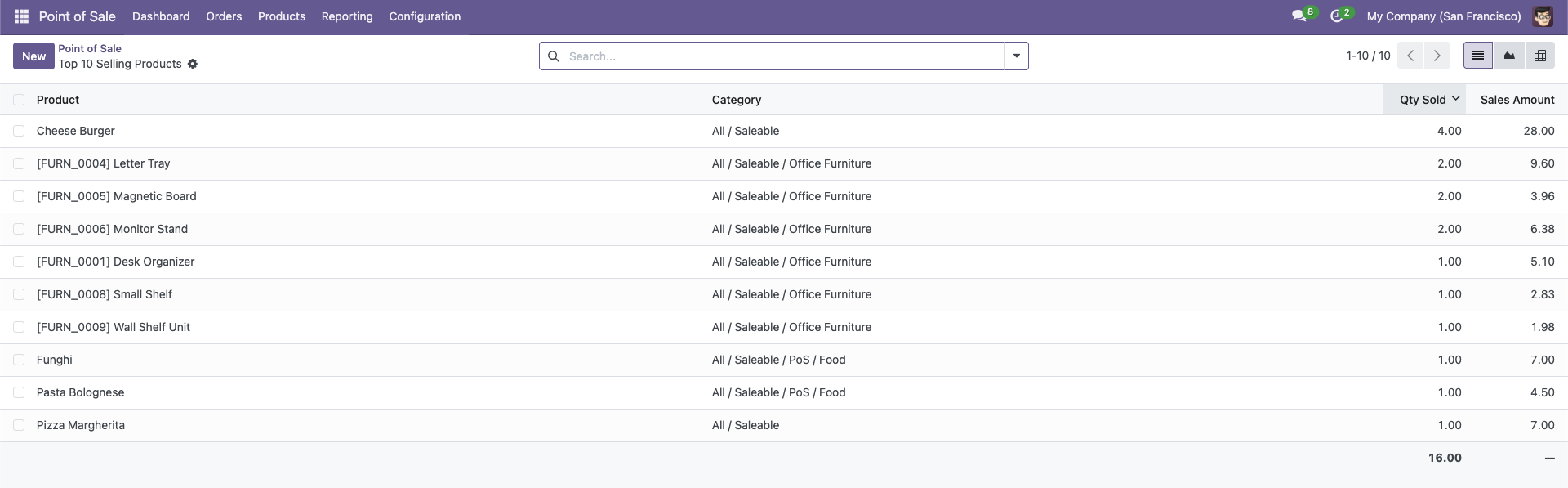1568x488 pixels.
Task: Click the New button
Action: pyautogui.click(x=33, y=56)
